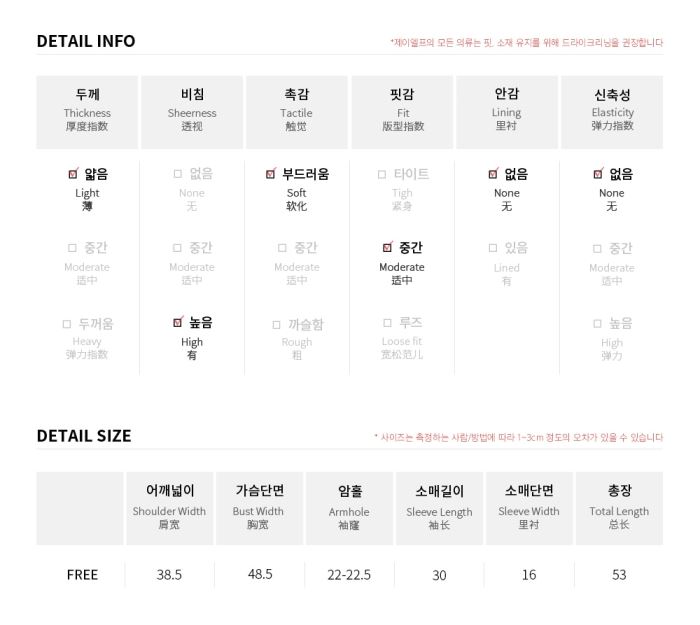Click the 48.5 bust width value
This screenshot has height=625, width=700.
pyautogui.click(x=260, y=574)
